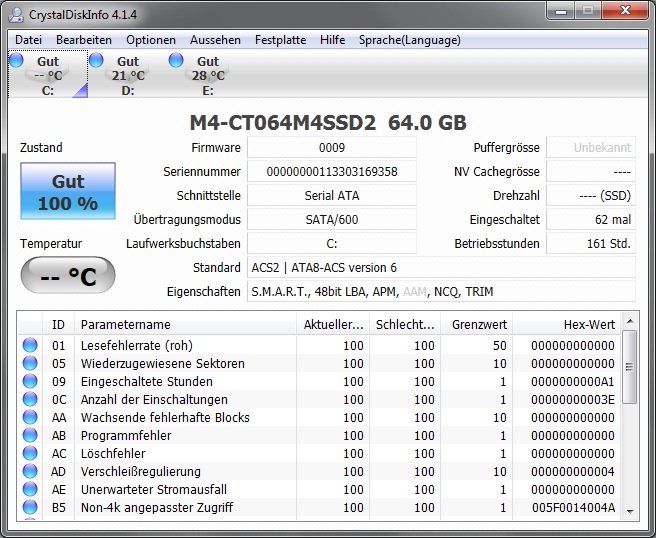Click hex value 00000000003E

coord(573,400)
